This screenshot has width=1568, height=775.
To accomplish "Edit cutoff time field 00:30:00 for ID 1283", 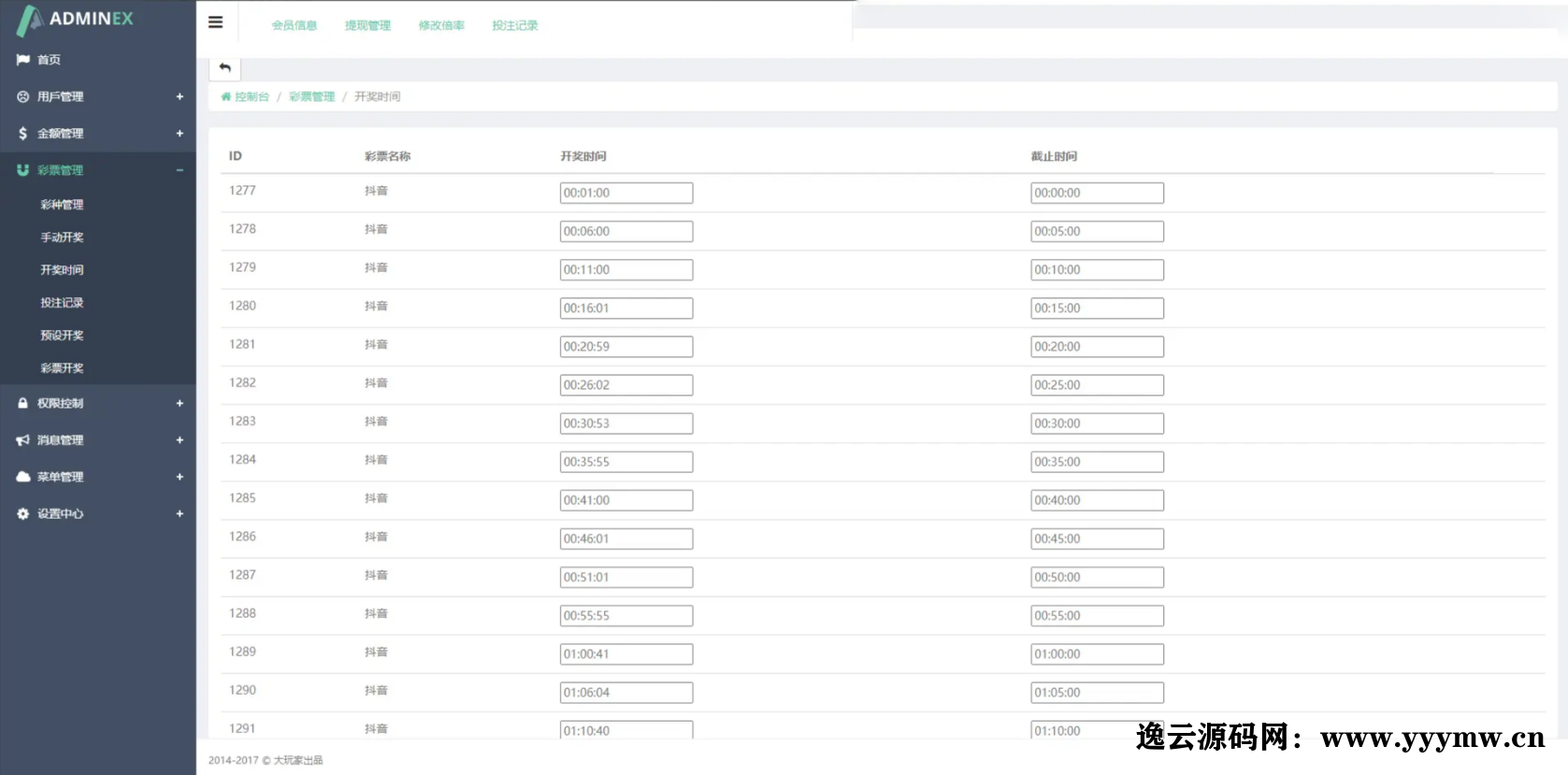I will [1097, 423].
